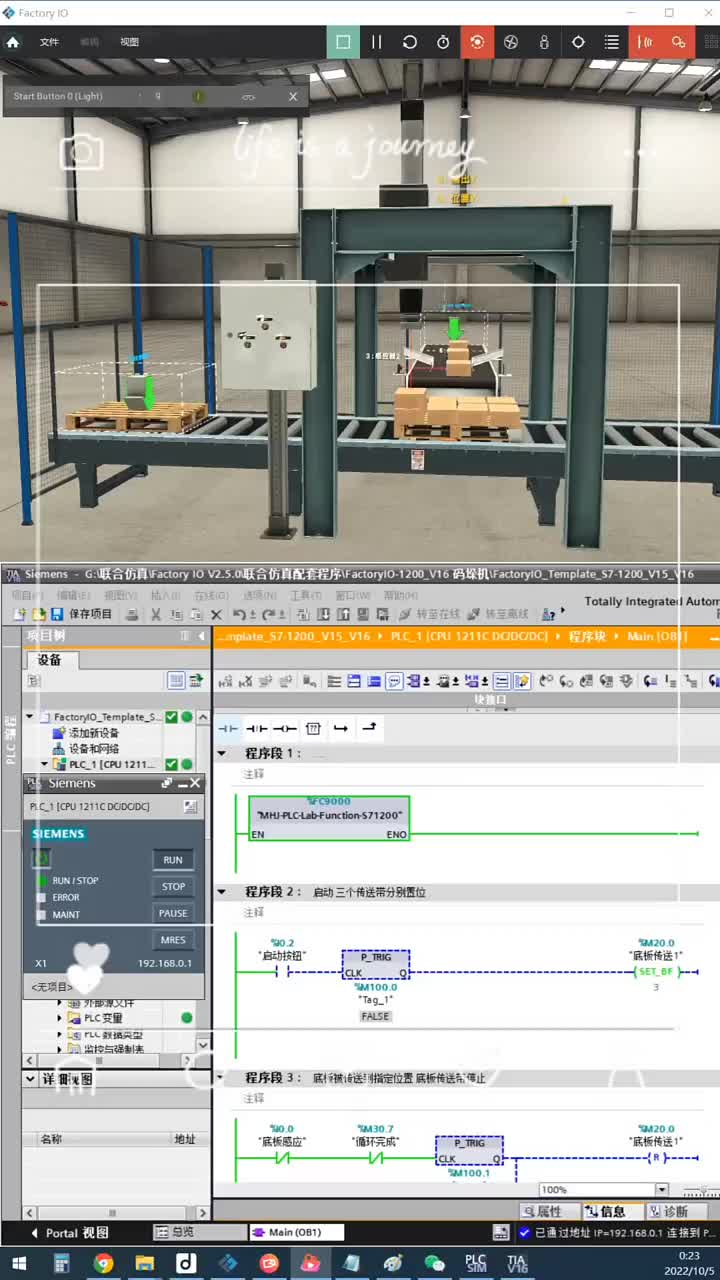Viewport: 720px width, 1280px height.
Task: Insert normally open contact from ladder toolbar
Action: coord(228,728)
